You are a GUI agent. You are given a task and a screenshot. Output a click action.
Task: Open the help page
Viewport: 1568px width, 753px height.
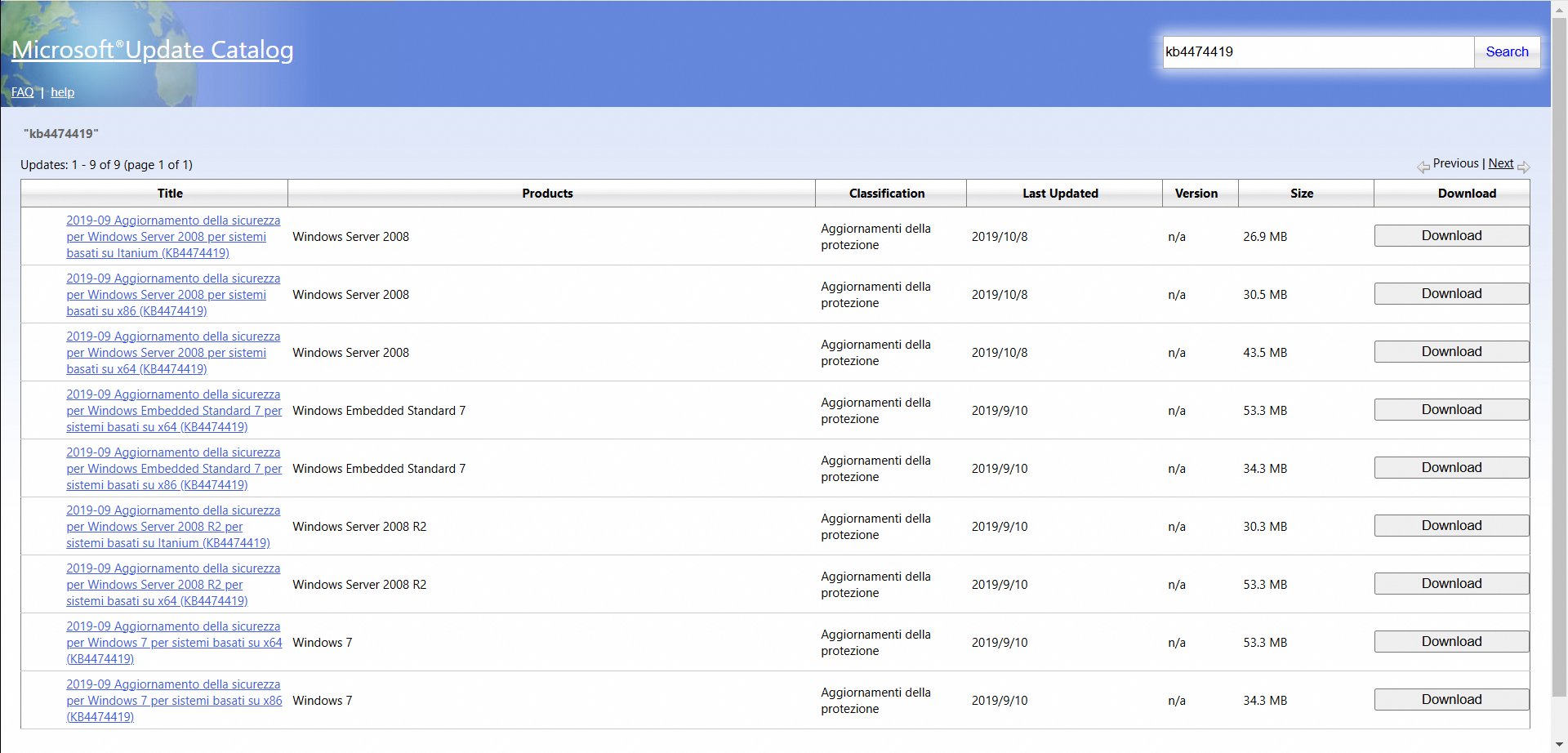[x=62, y=91]
